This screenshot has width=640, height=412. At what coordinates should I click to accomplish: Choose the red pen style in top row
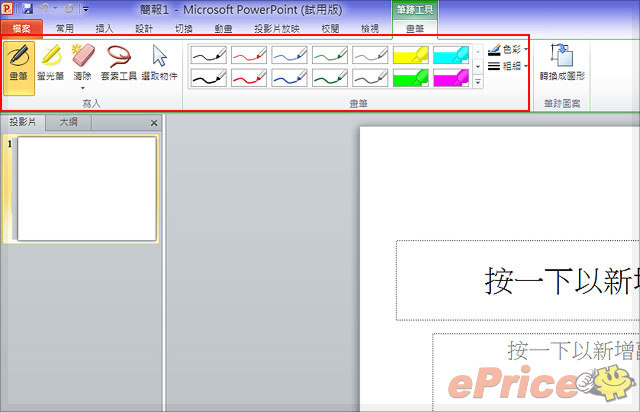(x=249, y=54)
